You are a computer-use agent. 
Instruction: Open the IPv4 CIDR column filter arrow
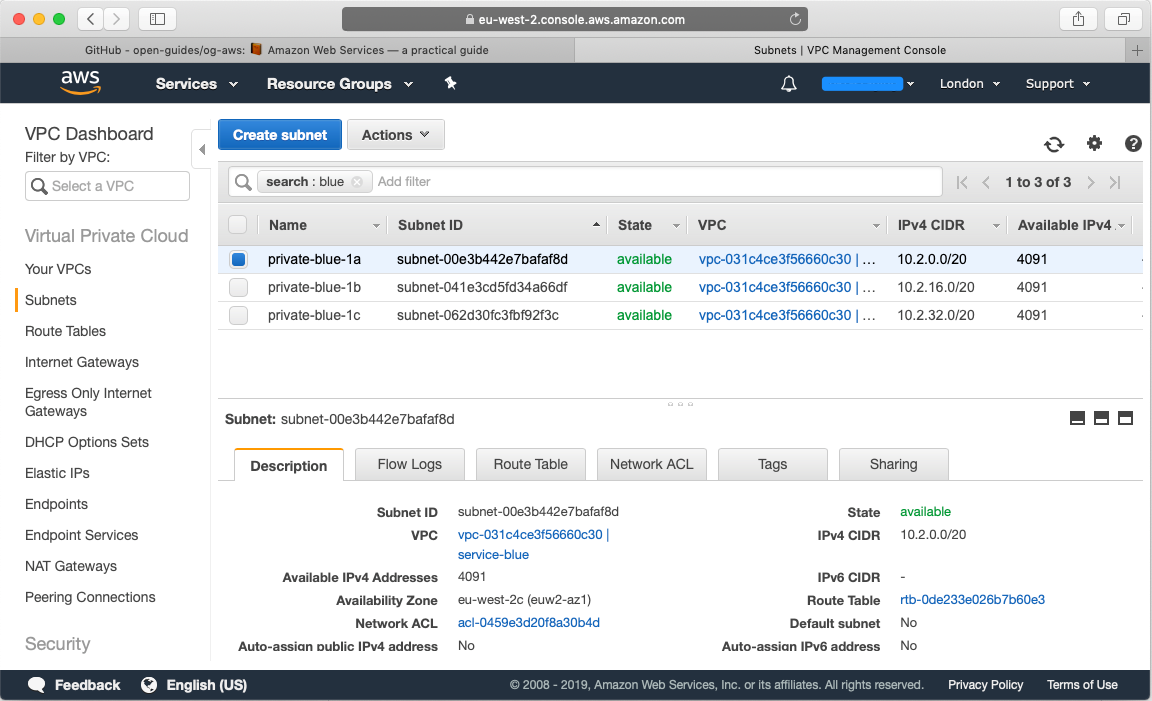tap(996, 226)
